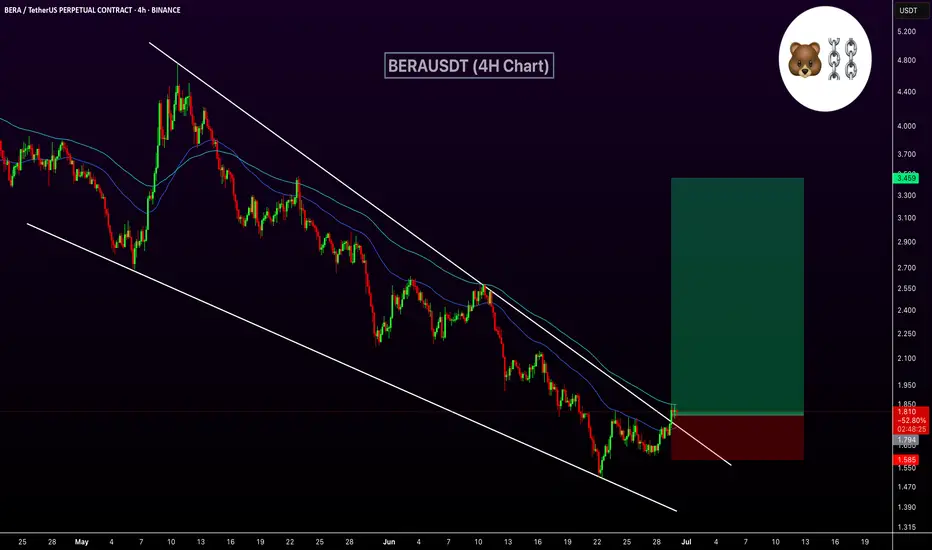Click the 1.390 price axis label
The image size is (932, 550).
coord(906,507)
